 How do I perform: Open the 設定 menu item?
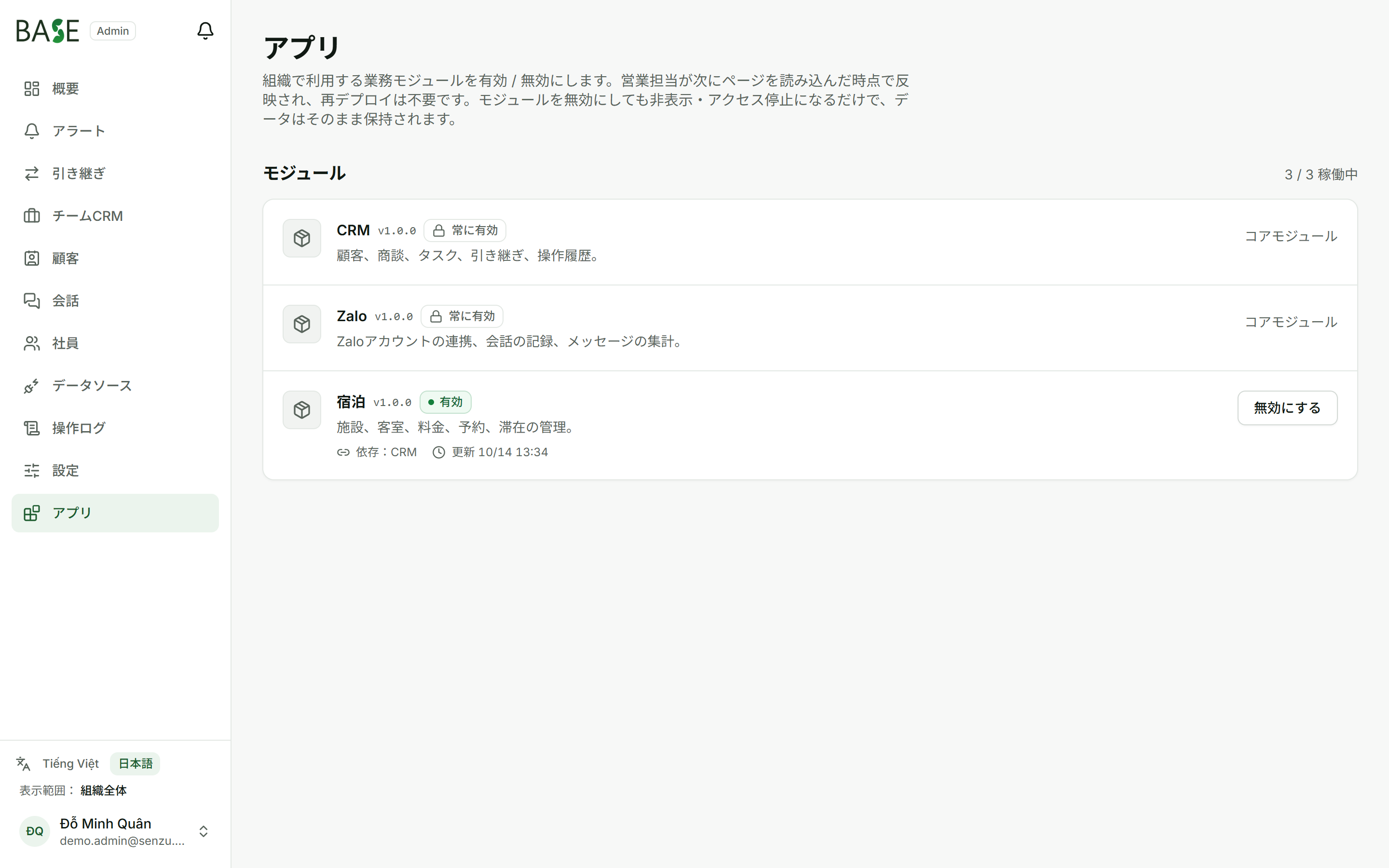(115, 471)
